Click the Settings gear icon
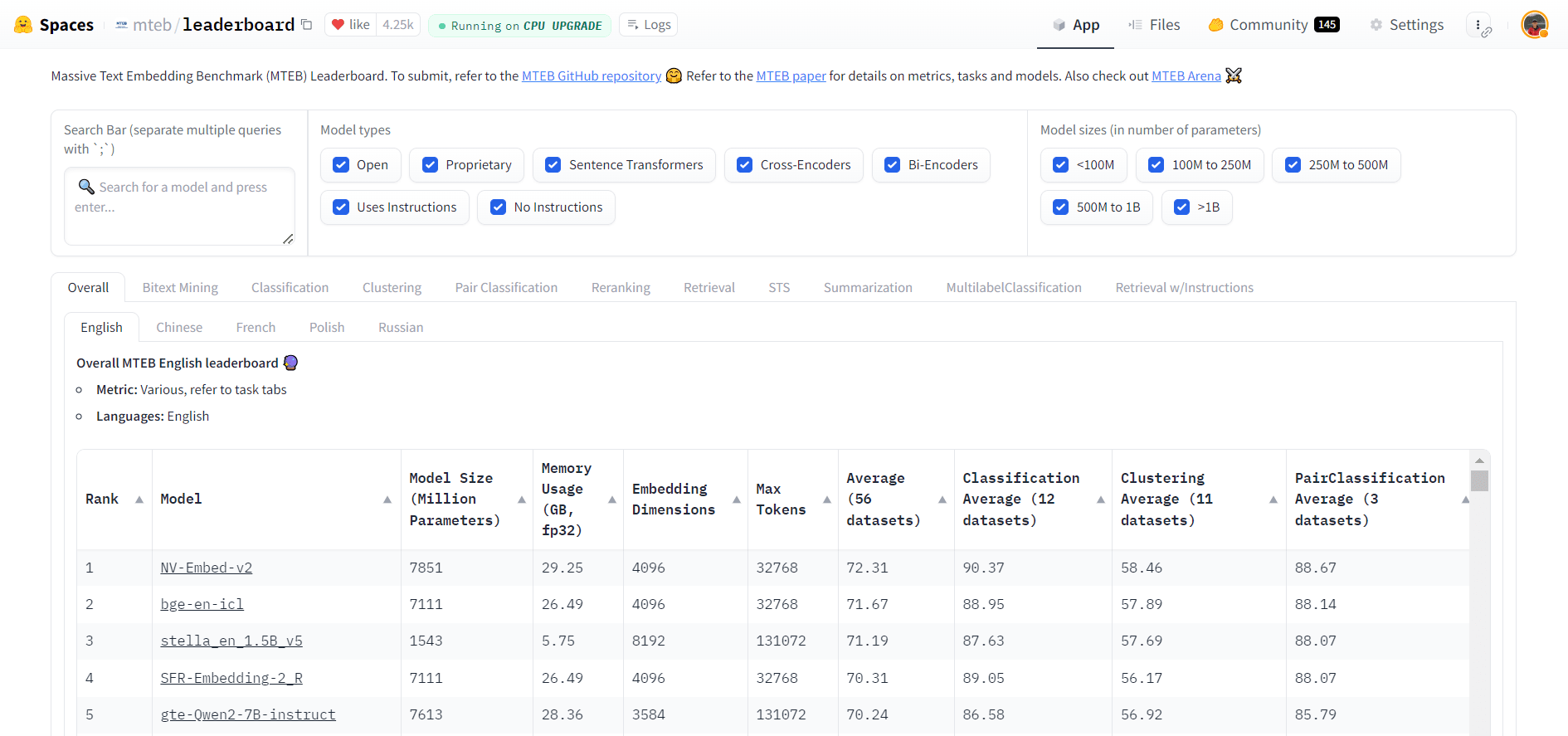Viewport: 1568px width, 736px height. 1376,25
